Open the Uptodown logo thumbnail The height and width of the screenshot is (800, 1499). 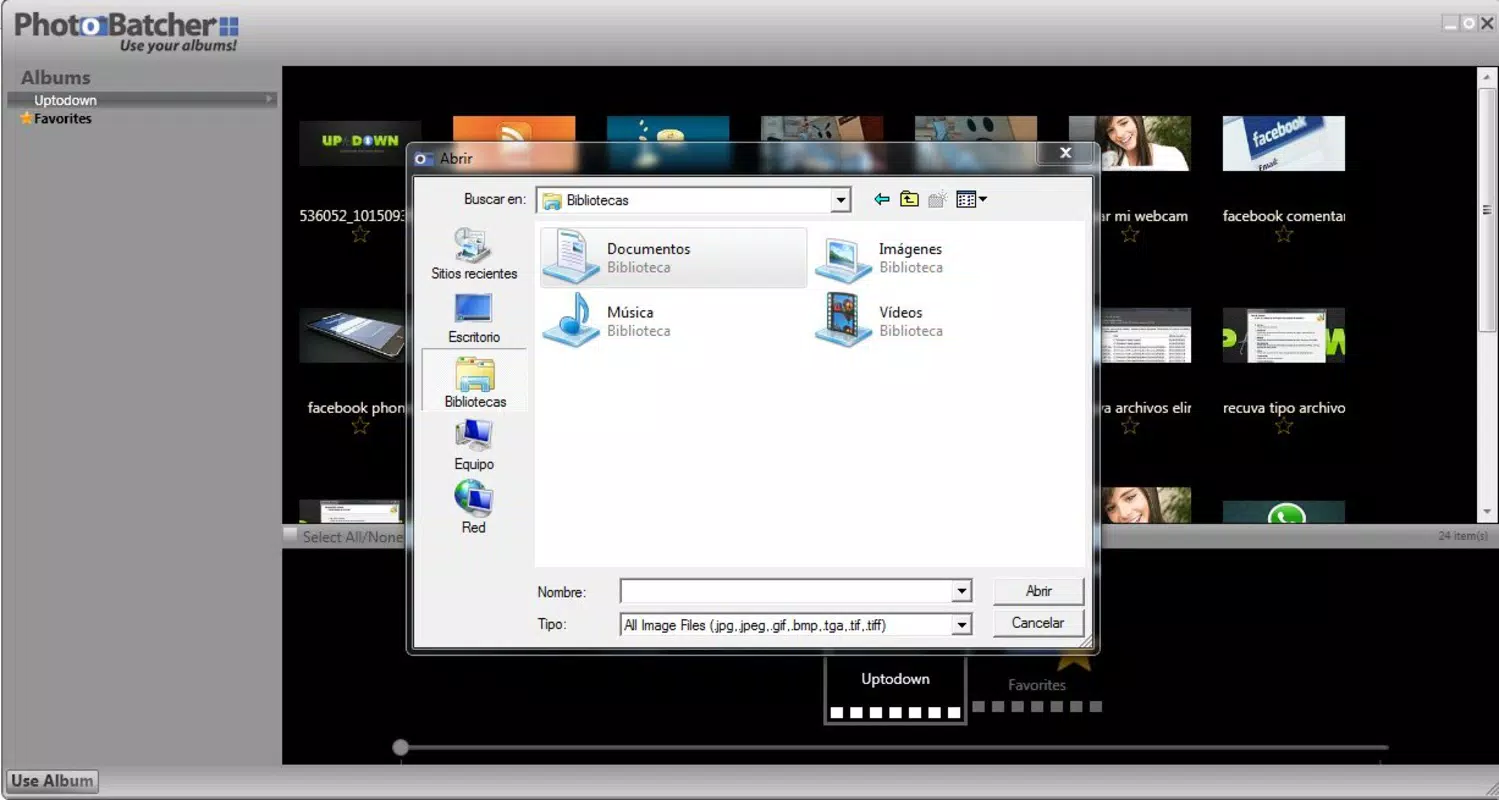(x=360, y=141)
